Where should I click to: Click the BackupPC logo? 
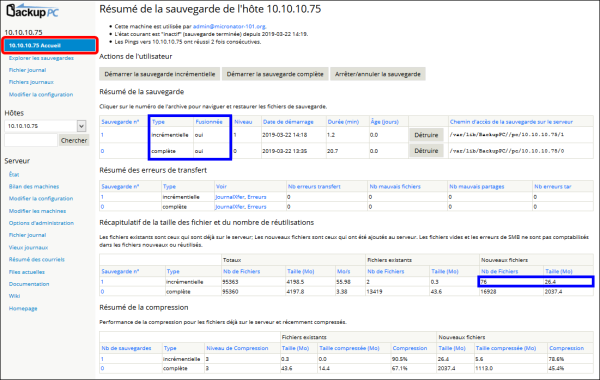coord(33,11)
